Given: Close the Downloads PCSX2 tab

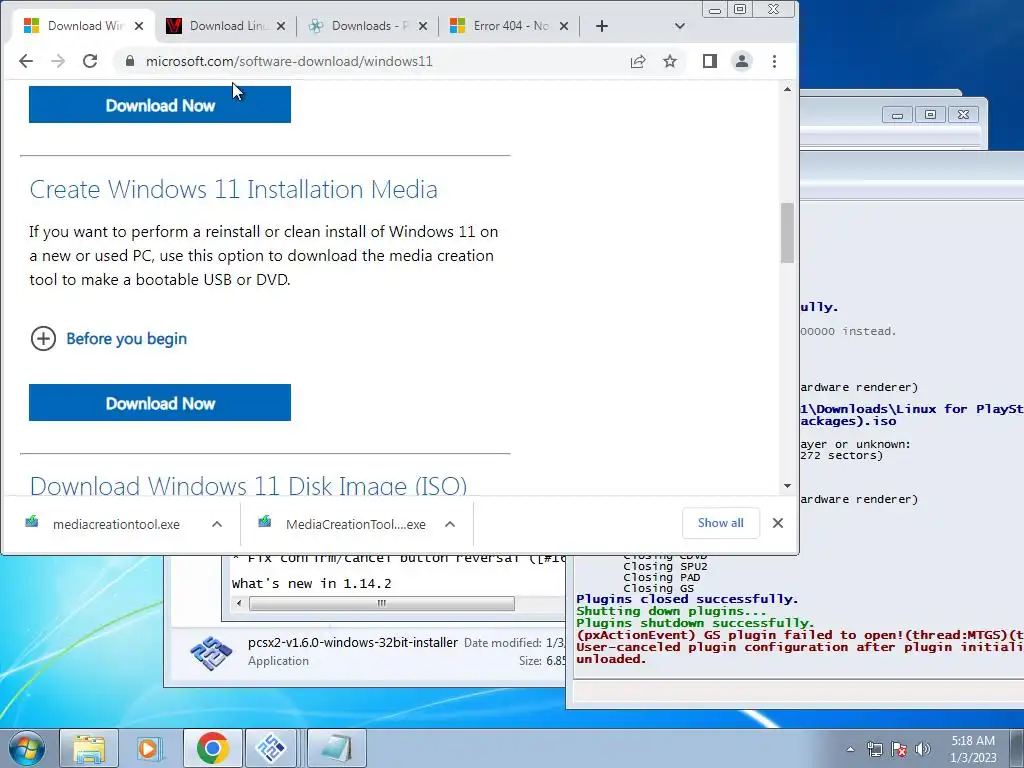Looking at the screenshot, I should coord(423,26).
